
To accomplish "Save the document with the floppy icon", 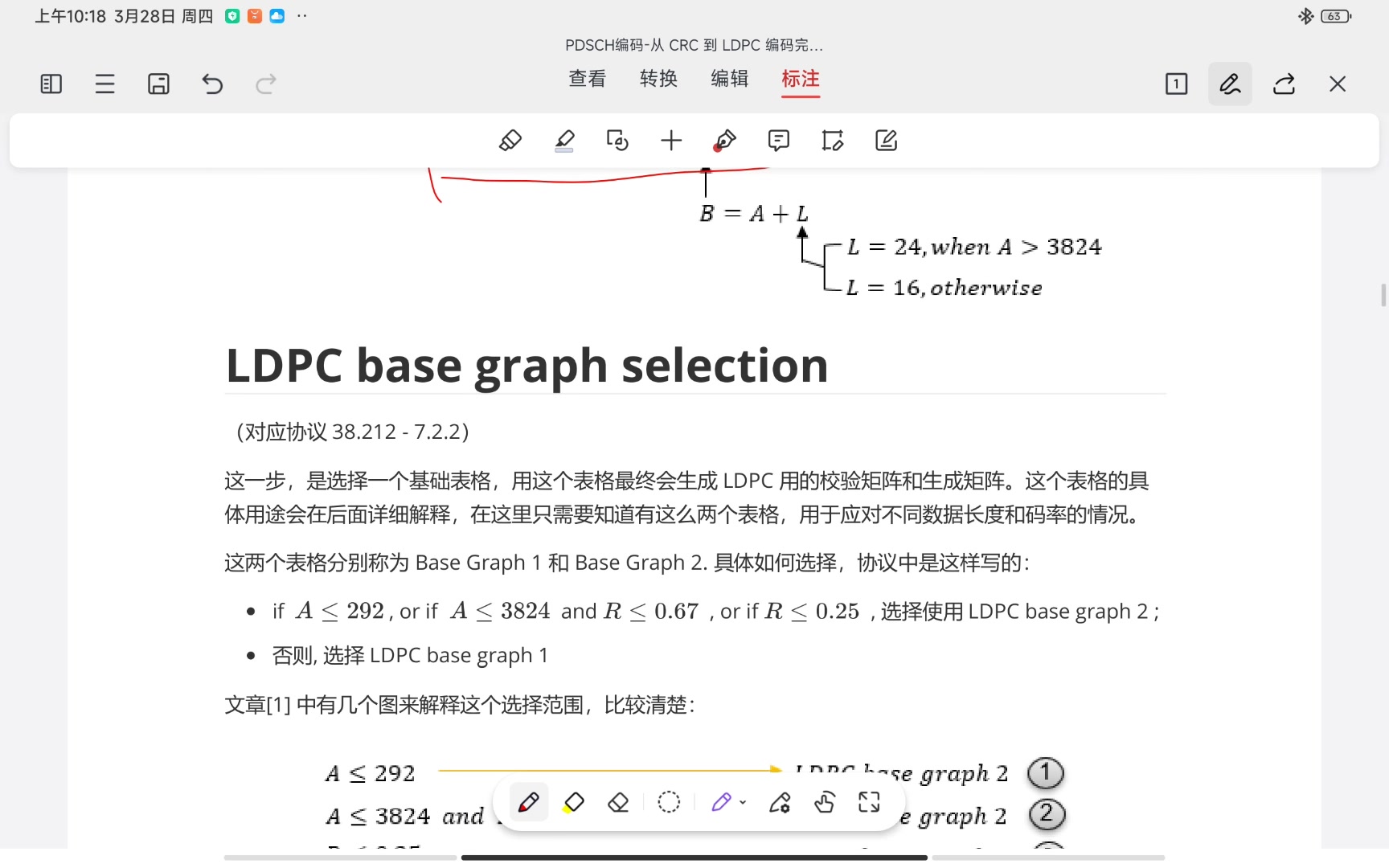I will 158,84.
